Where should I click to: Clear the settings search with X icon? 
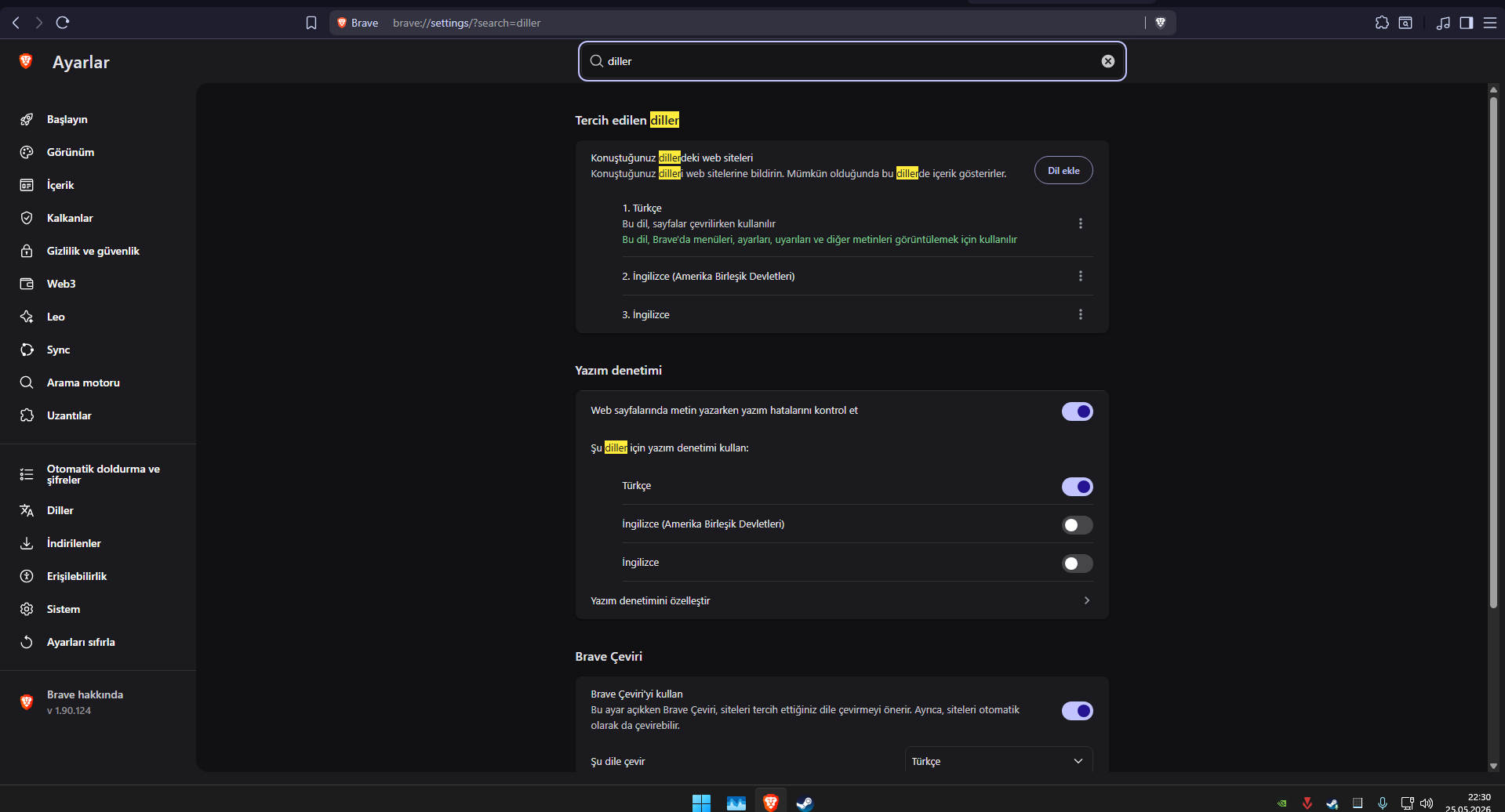[x=1108, y=61]
